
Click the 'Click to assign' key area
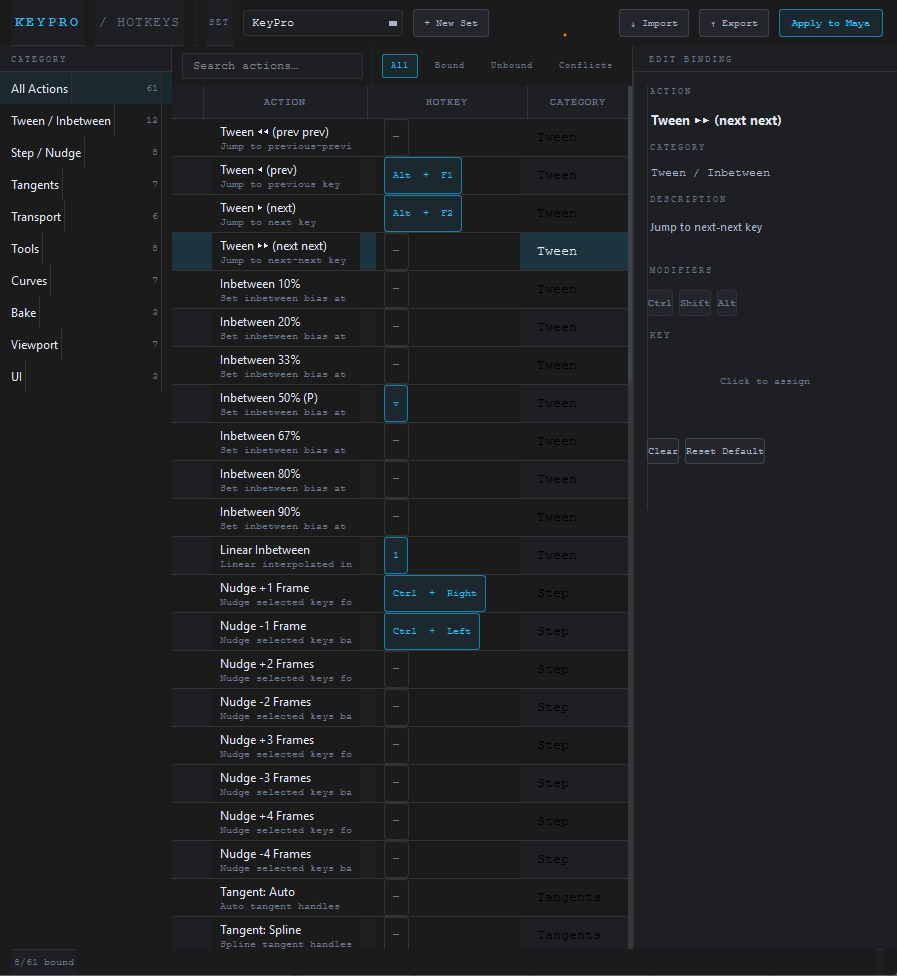point(765,381)
